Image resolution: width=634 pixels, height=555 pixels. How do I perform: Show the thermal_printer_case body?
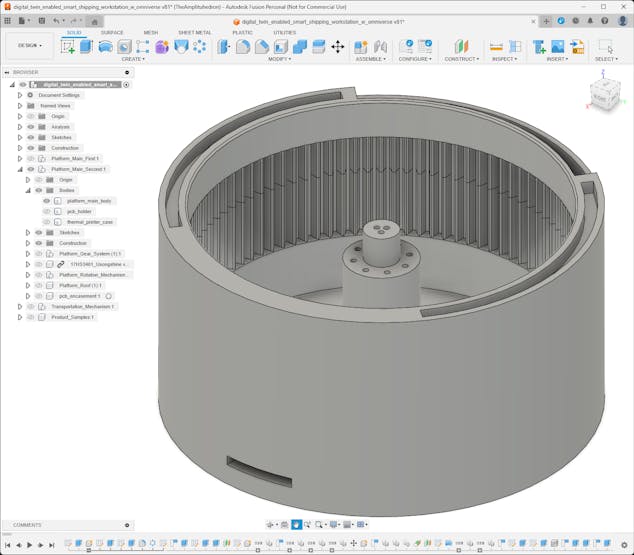(x=46, y=222)
